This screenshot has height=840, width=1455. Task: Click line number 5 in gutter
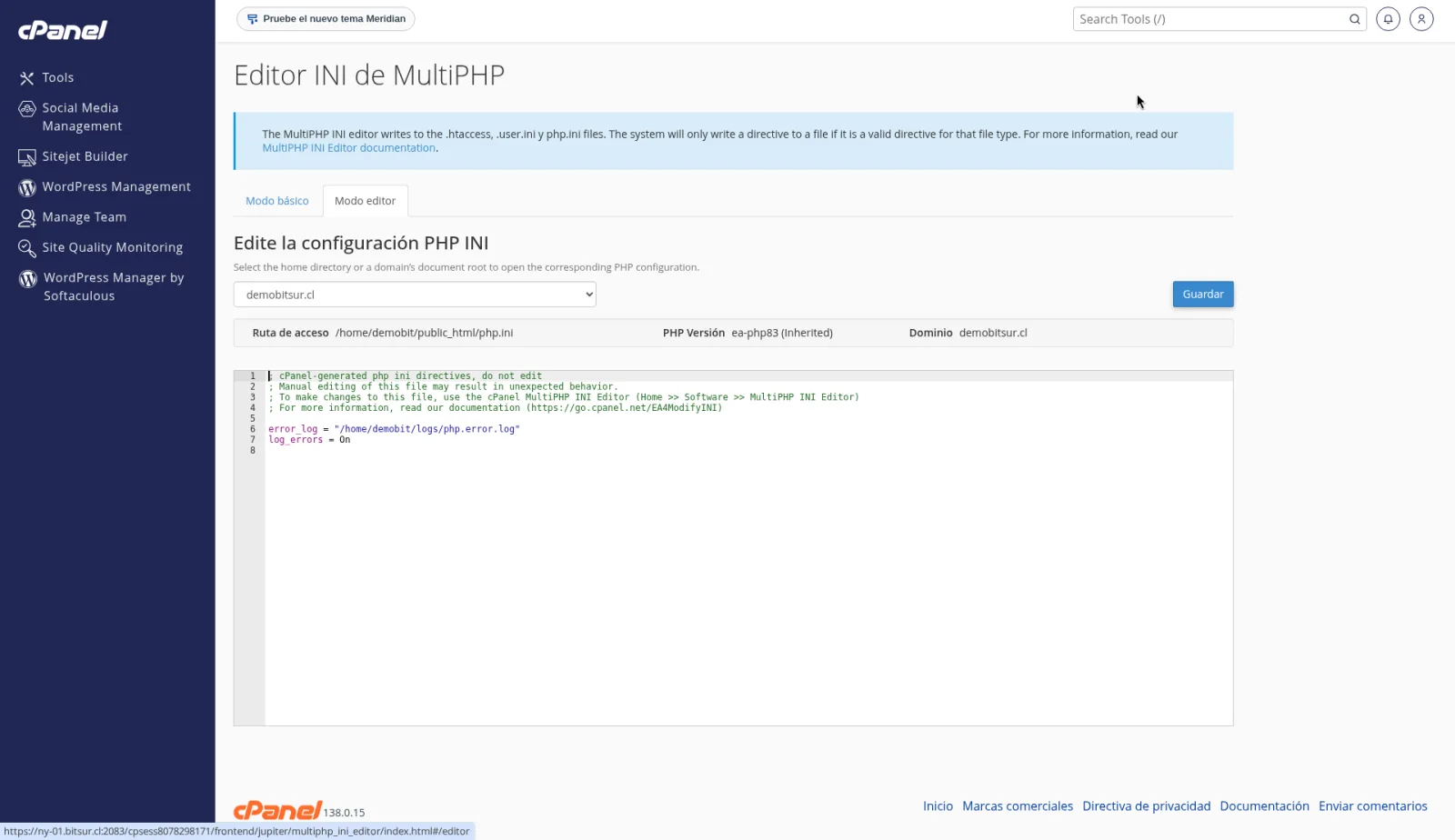click(253, 419)
